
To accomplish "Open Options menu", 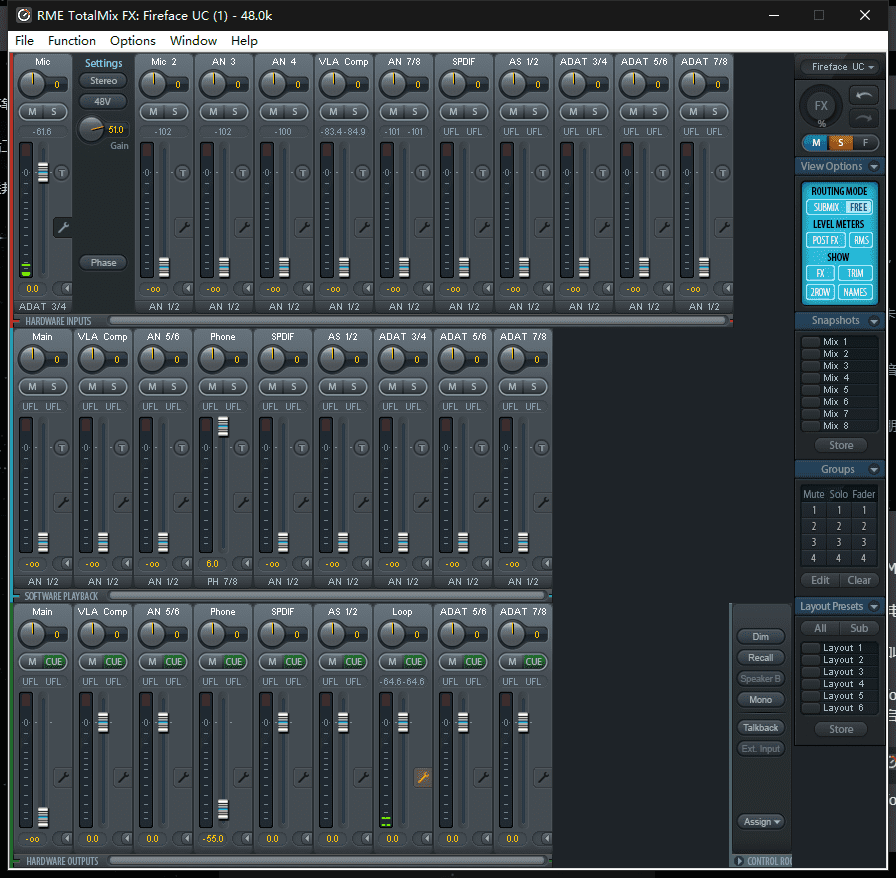I will (133, 41).
